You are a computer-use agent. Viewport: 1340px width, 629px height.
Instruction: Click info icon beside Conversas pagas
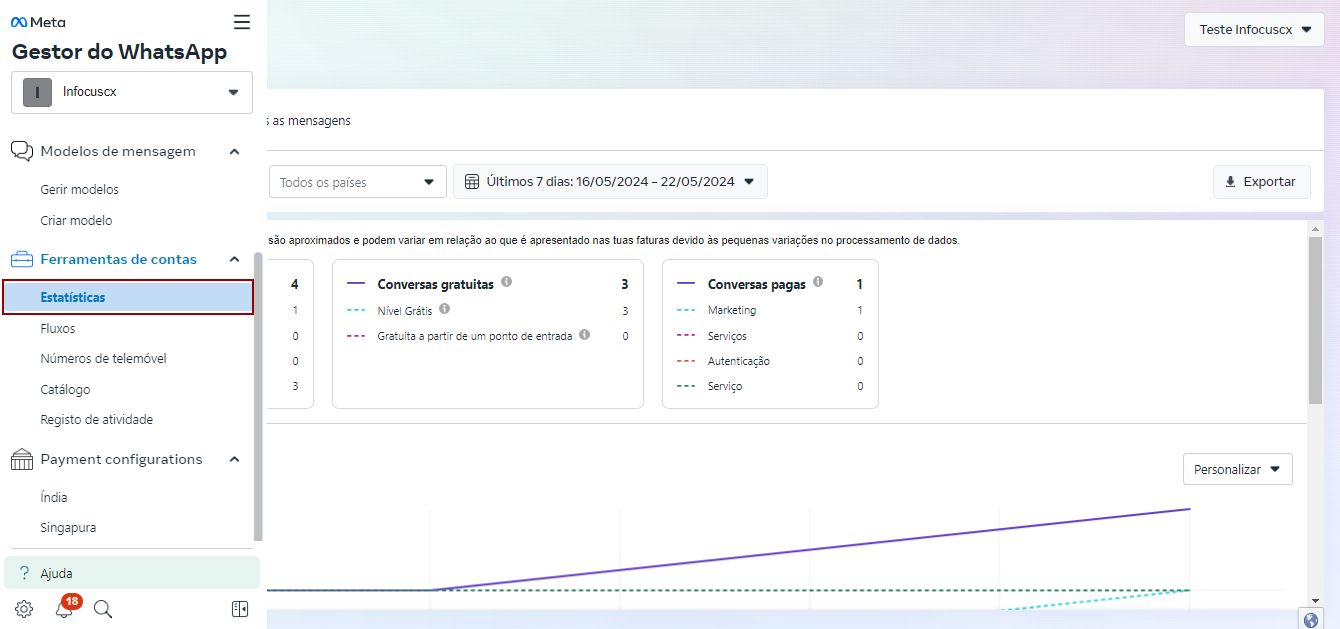818,283
